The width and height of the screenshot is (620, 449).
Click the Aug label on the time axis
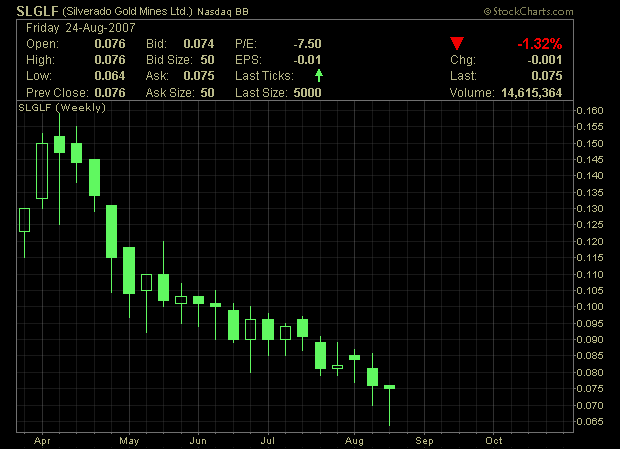(354, 441)
